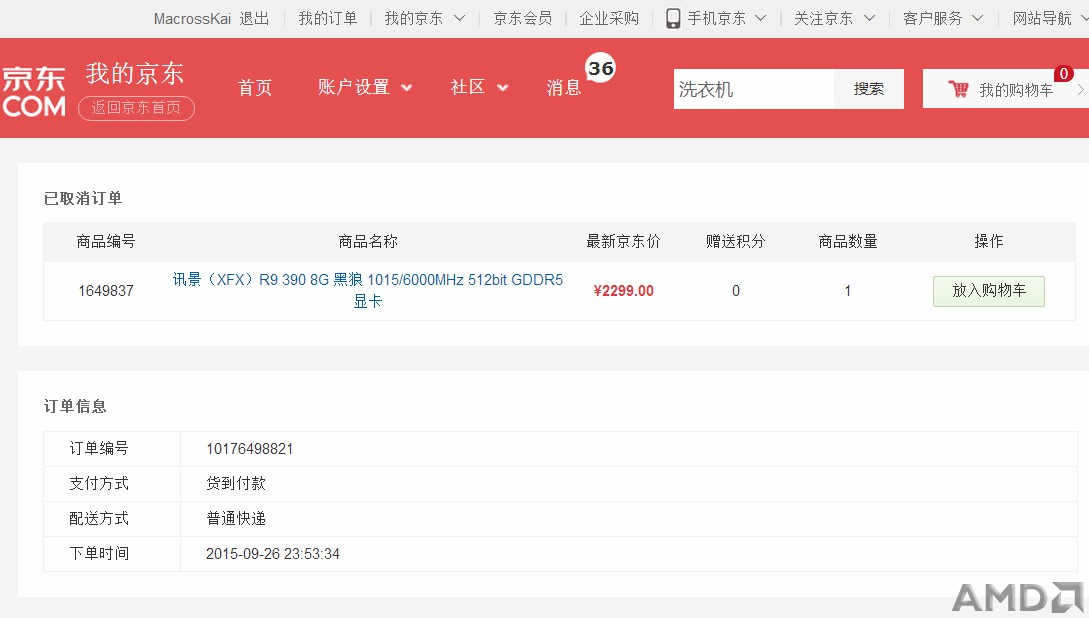
Task: Click the 支付方式 row label
Action: pyautogui.click(x=99, y=483)
